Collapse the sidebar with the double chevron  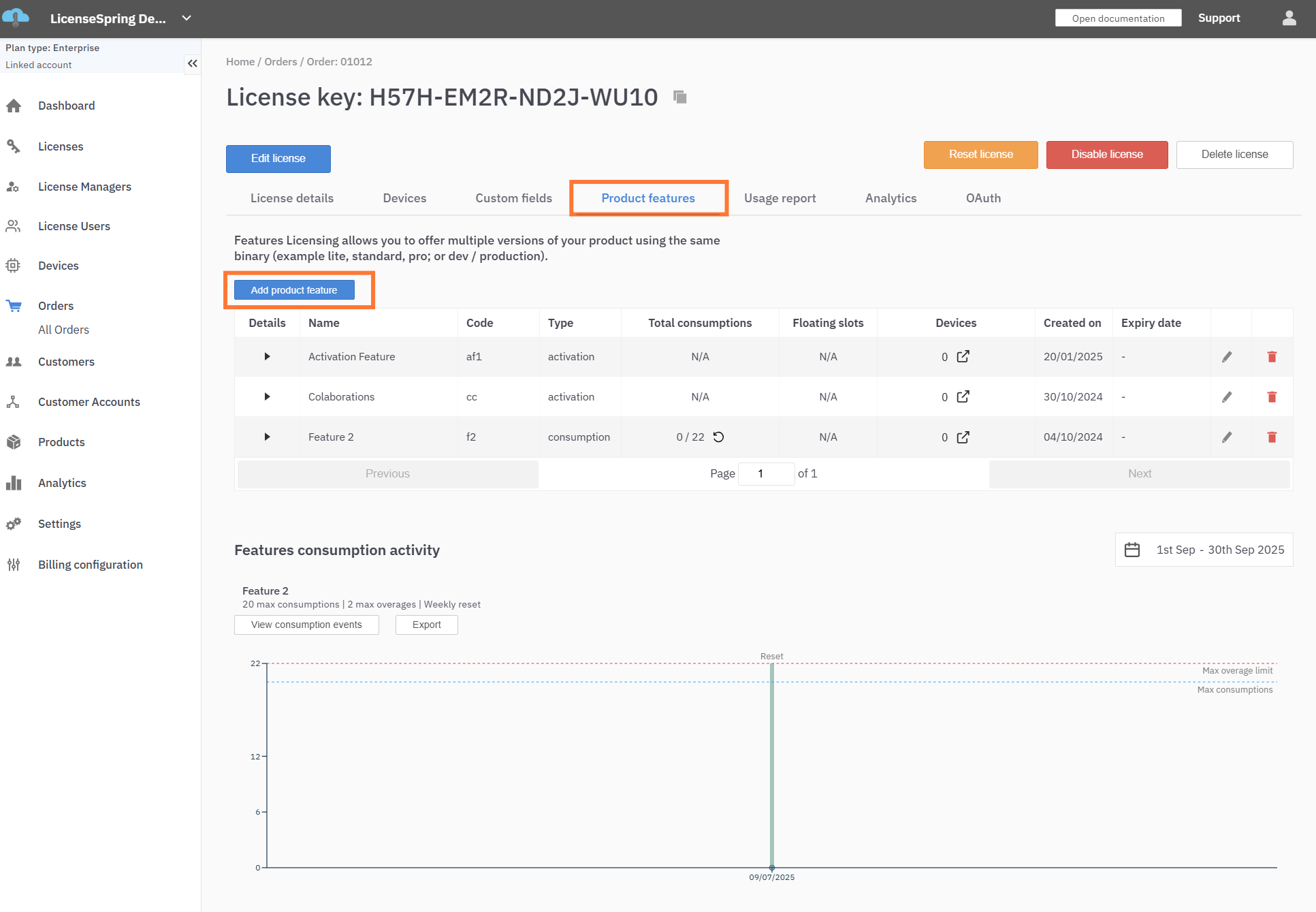click(193, 63)
